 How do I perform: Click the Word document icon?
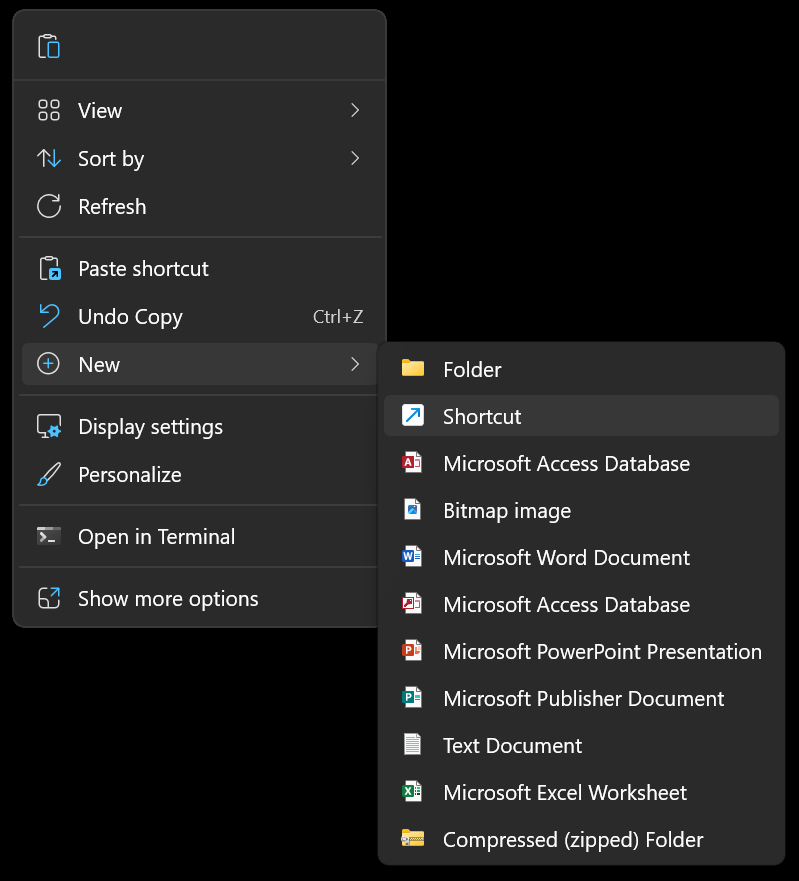click(x=412, y=558)
